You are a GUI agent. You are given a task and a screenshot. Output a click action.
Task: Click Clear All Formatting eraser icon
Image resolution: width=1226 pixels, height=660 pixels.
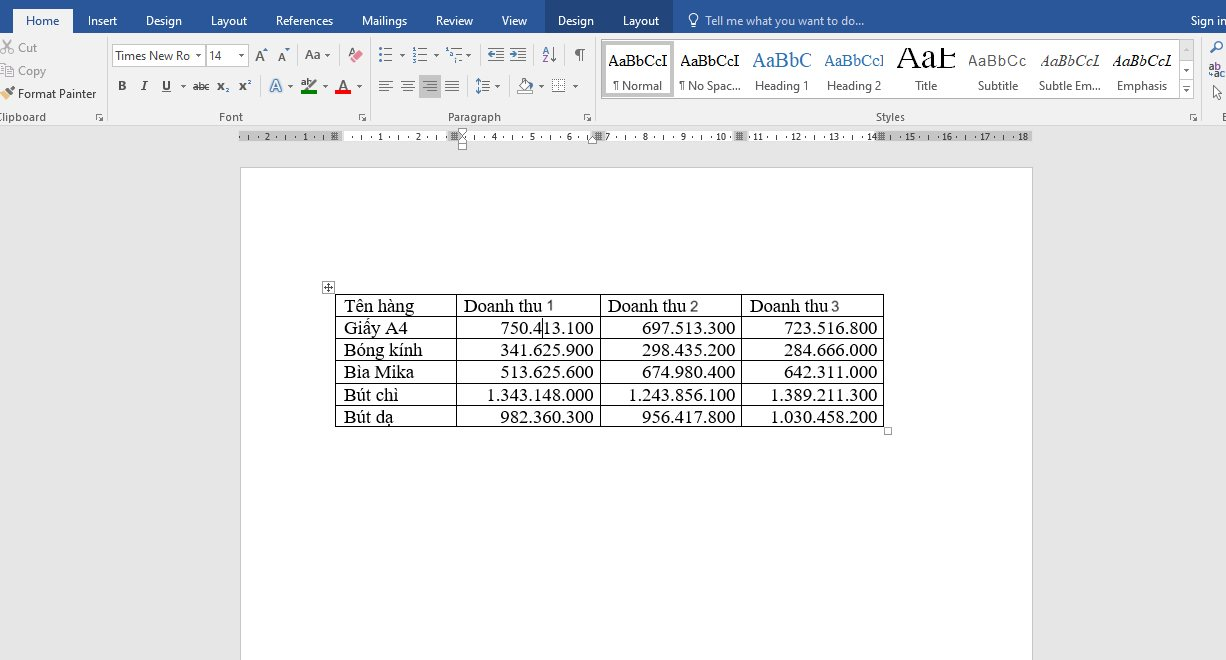(355, 55)
